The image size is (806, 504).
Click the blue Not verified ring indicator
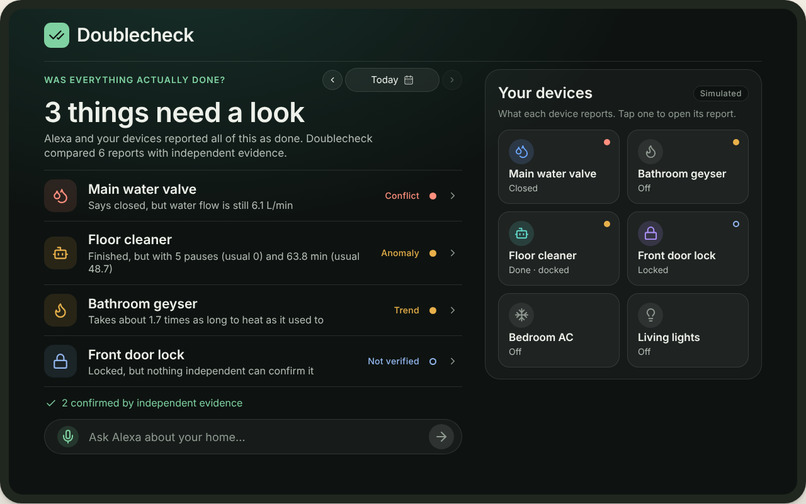point(433,361)
